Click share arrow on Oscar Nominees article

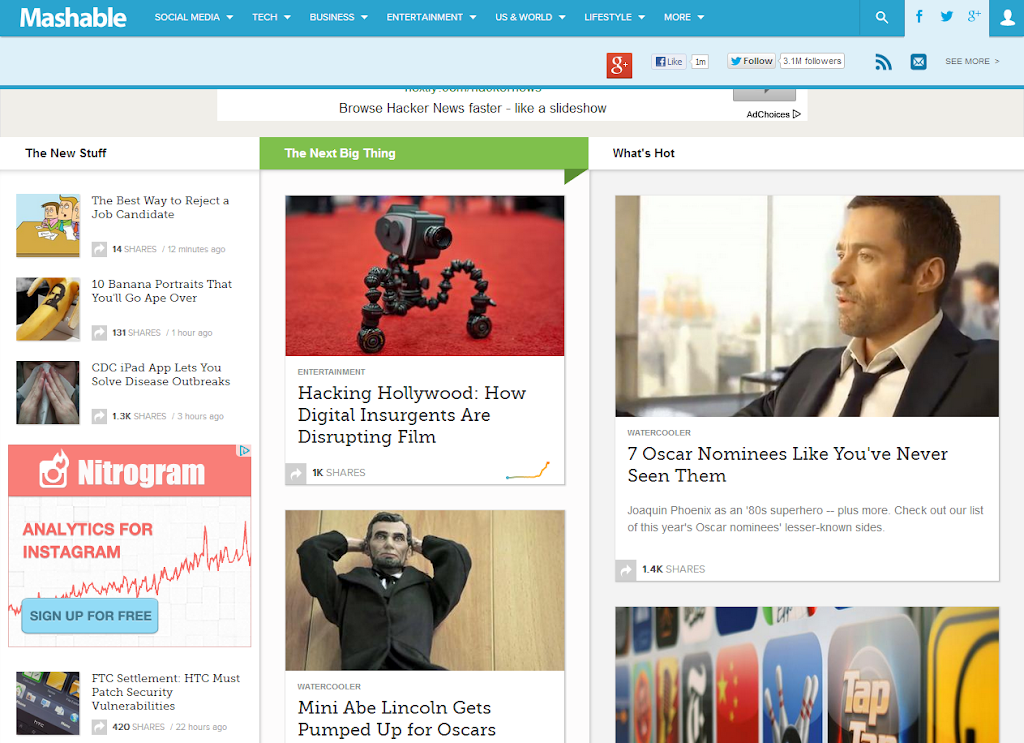tap(627, 570)
